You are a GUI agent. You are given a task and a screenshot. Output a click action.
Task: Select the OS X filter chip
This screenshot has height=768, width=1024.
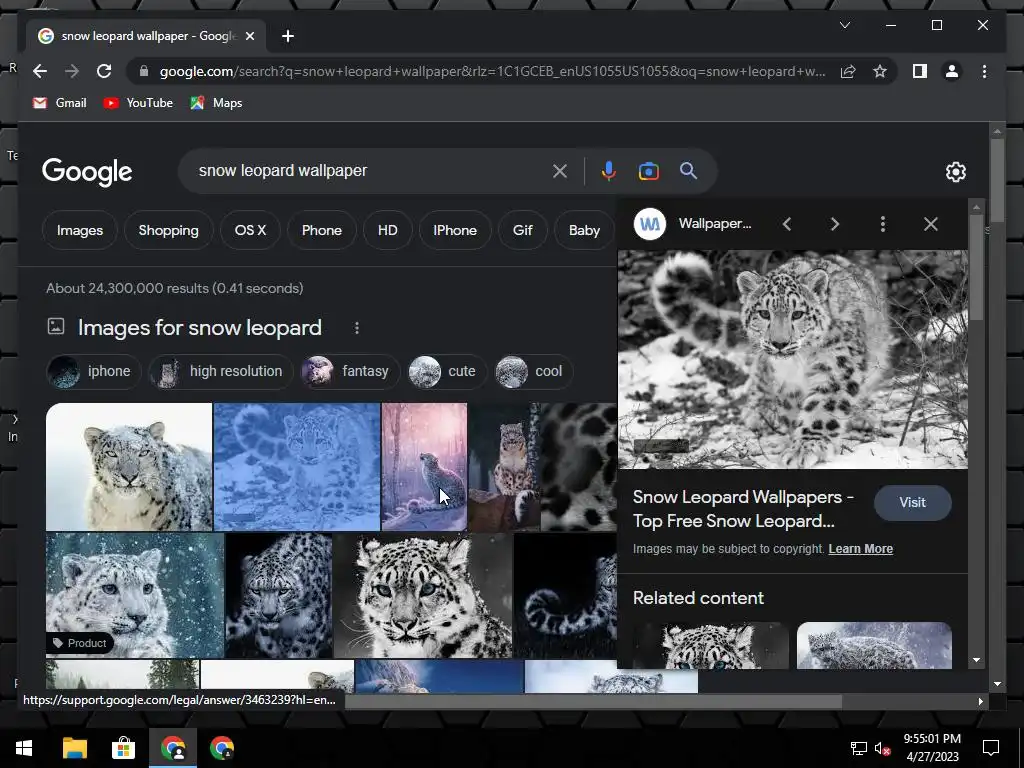(x=250, y=230)
